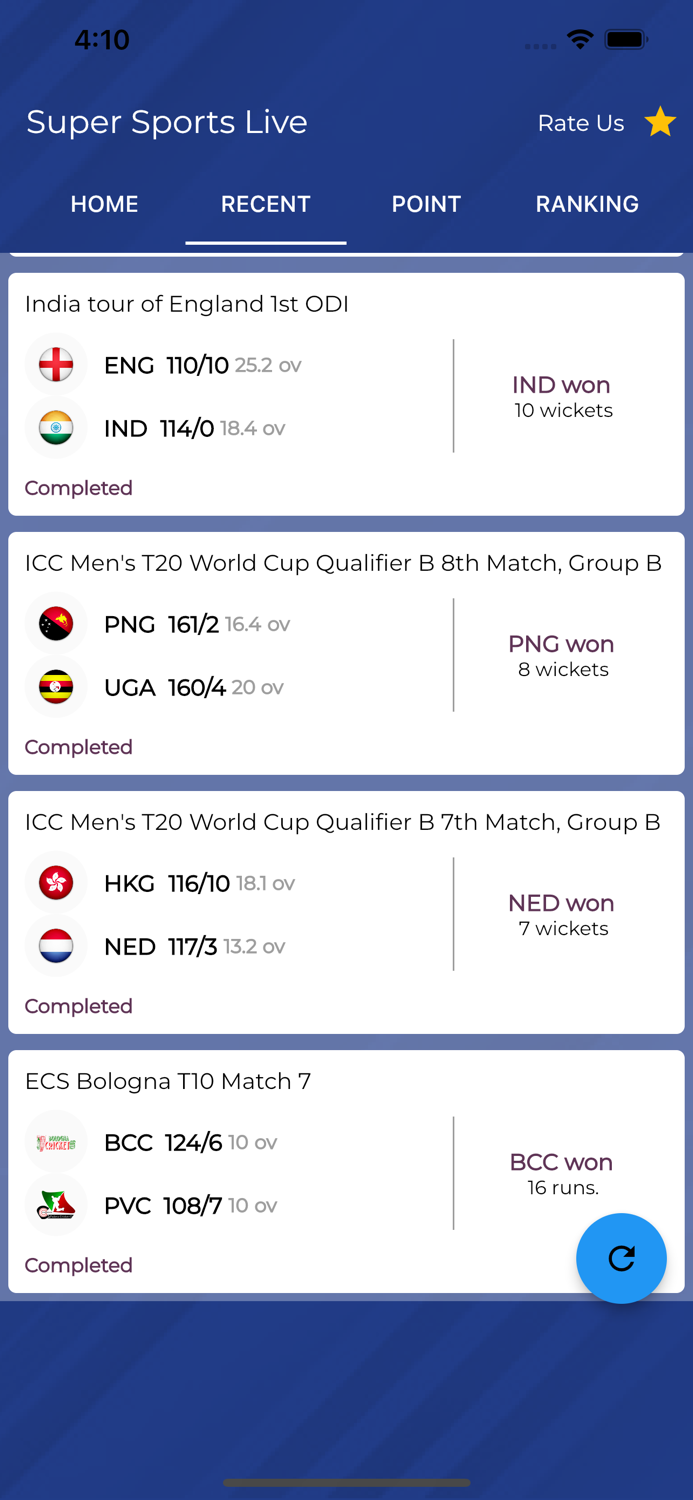The width and height of the screenshot is (693, 1500).
Task: Tap the PNG won 8 wickets result
Action: tap(562, 655)
